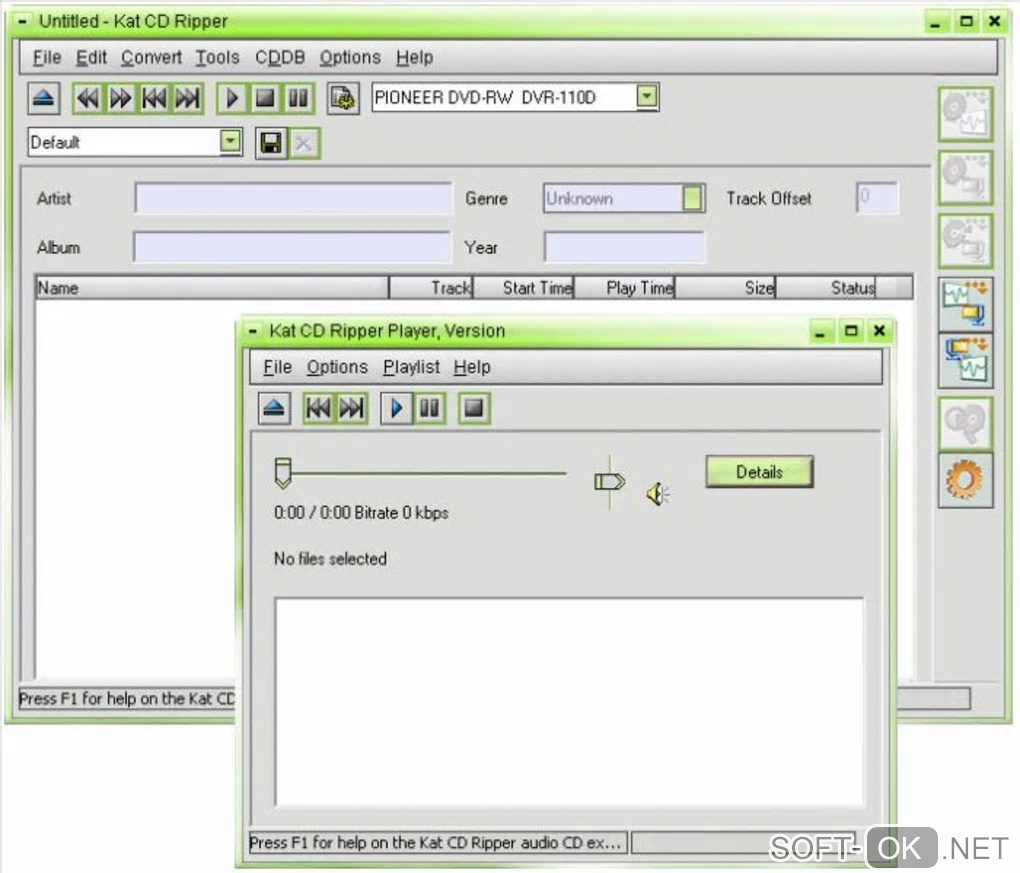The width and height of the screenshot is (1020, 873).
Task: Stop playback in main ripper toolbar
Action: click(x=265, y=99)
